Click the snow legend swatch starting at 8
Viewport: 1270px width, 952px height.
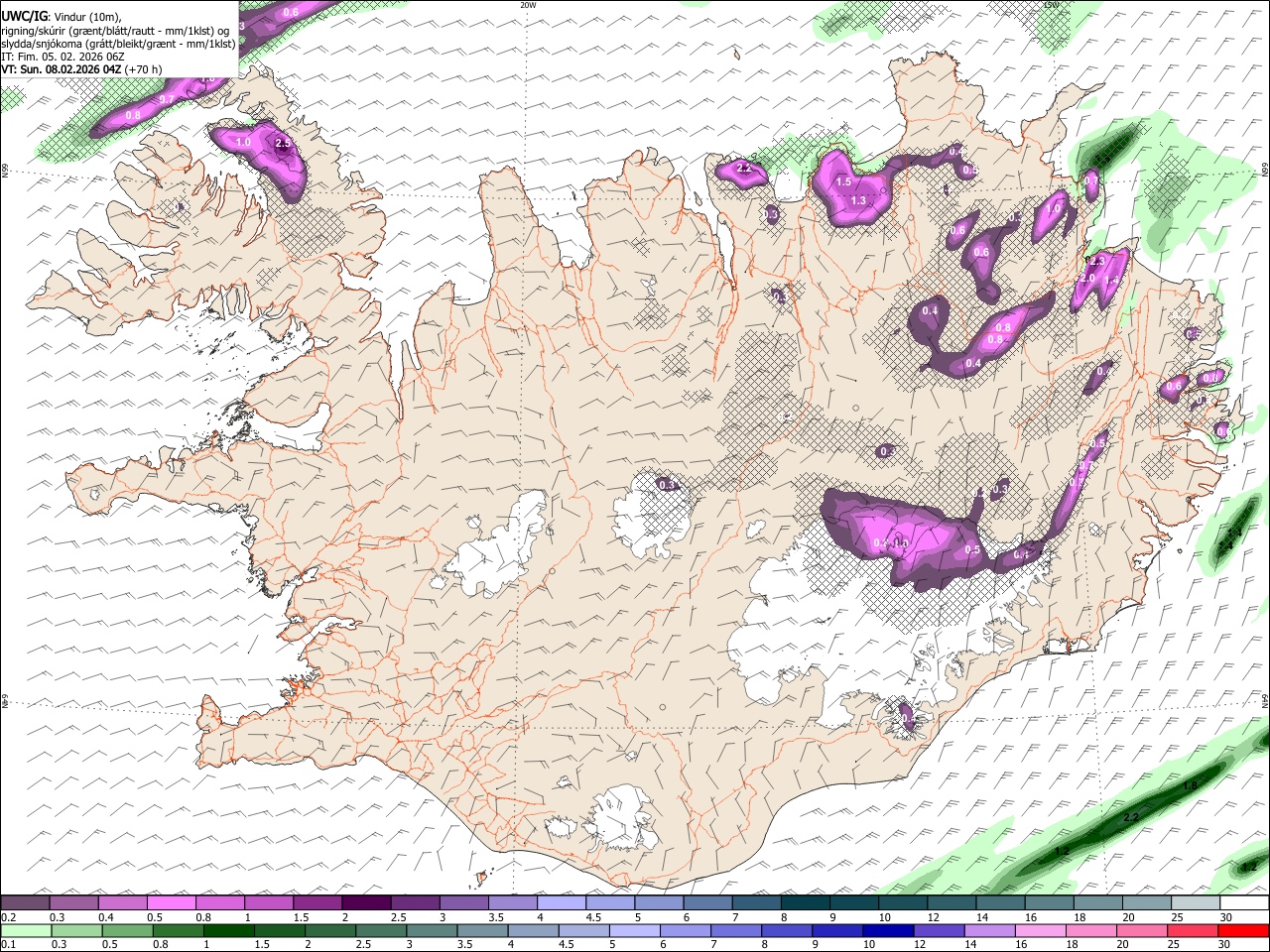click(x=805, y=902)
